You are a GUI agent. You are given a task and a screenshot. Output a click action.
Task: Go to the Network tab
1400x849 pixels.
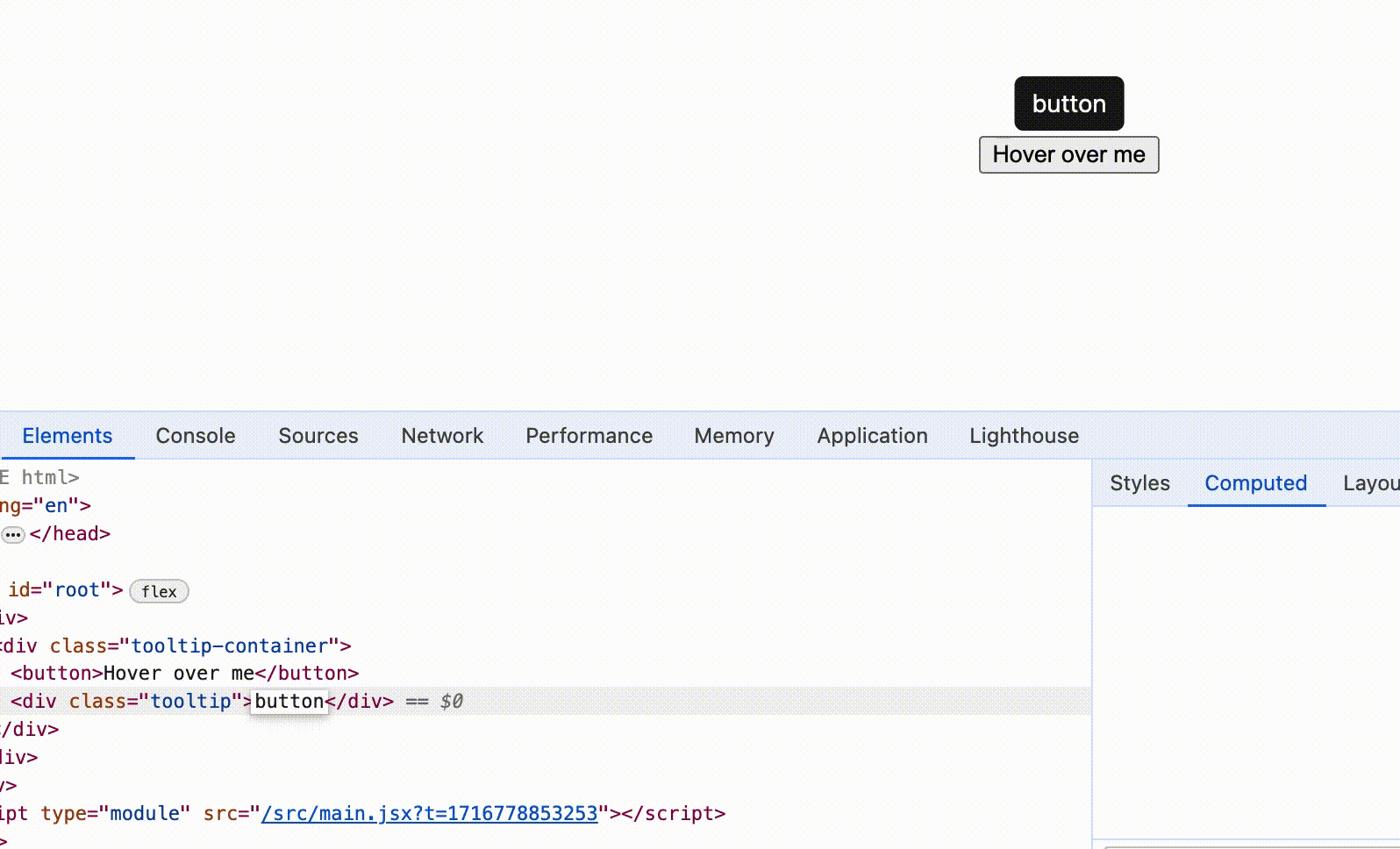(442, 436)
